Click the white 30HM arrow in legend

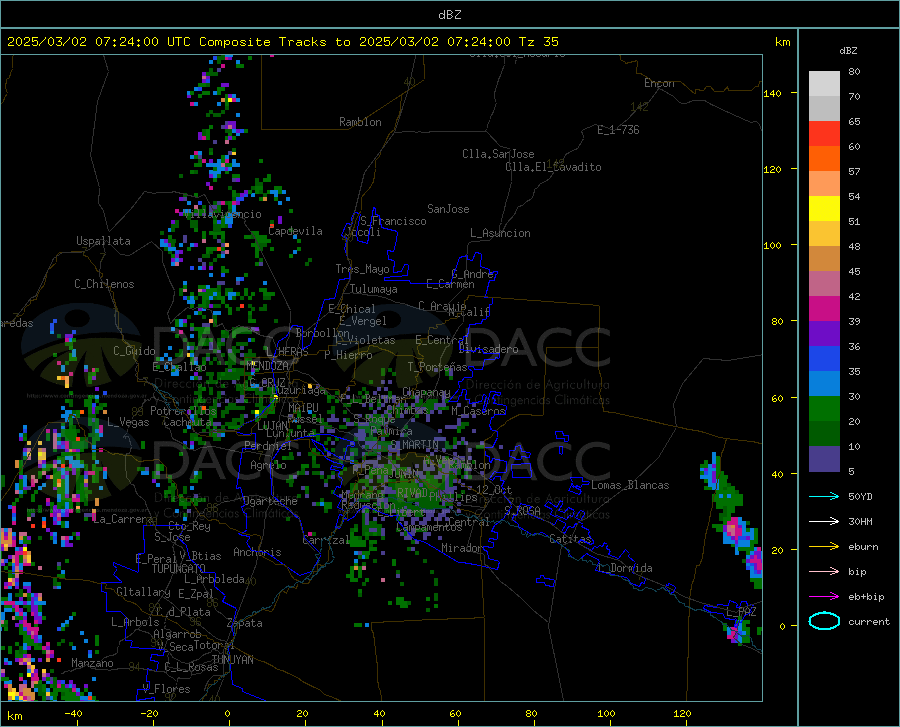[x=824, y=521]
